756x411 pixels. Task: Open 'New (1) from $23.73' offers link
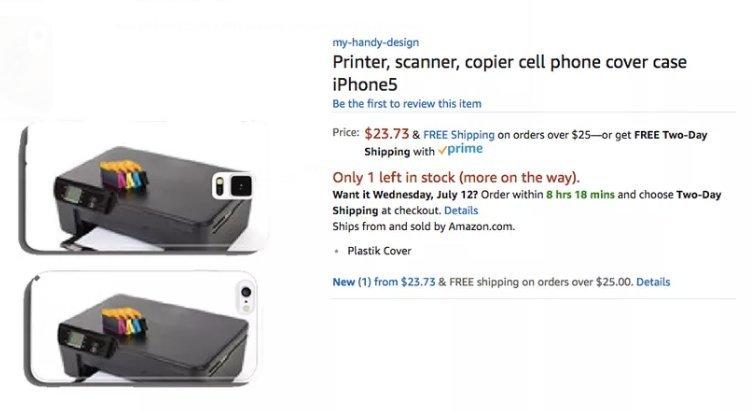[384, 282]
